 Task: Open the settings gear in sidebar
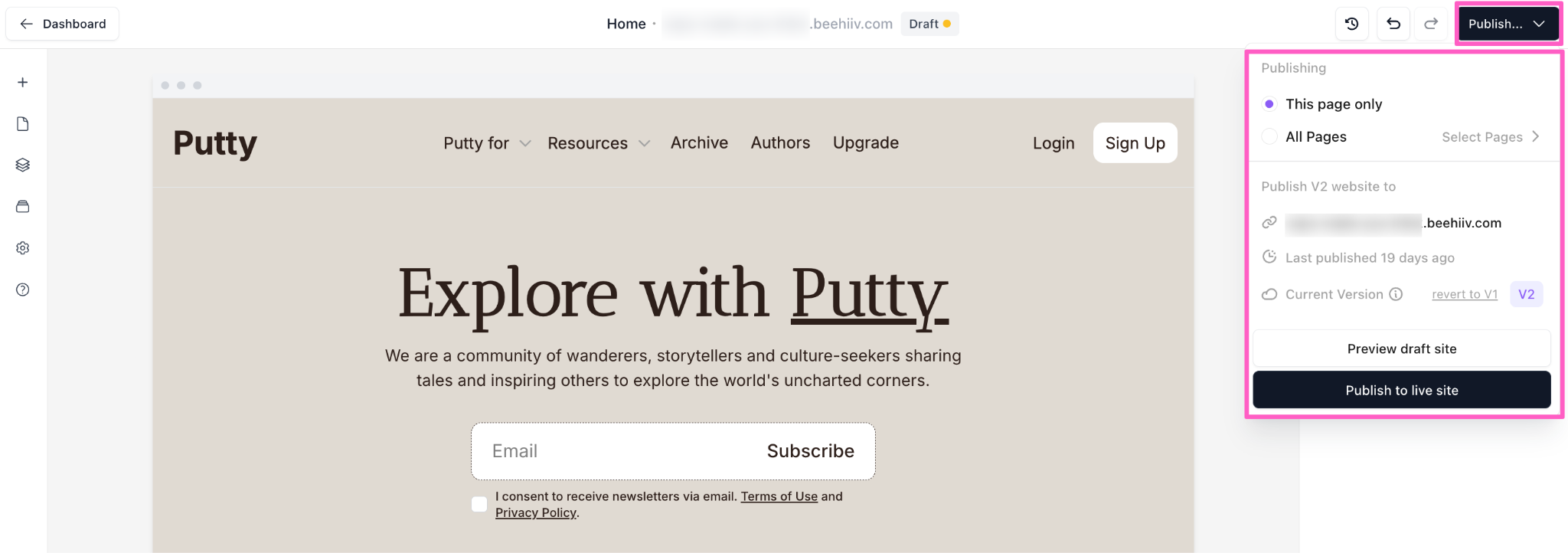coord(23,248)
